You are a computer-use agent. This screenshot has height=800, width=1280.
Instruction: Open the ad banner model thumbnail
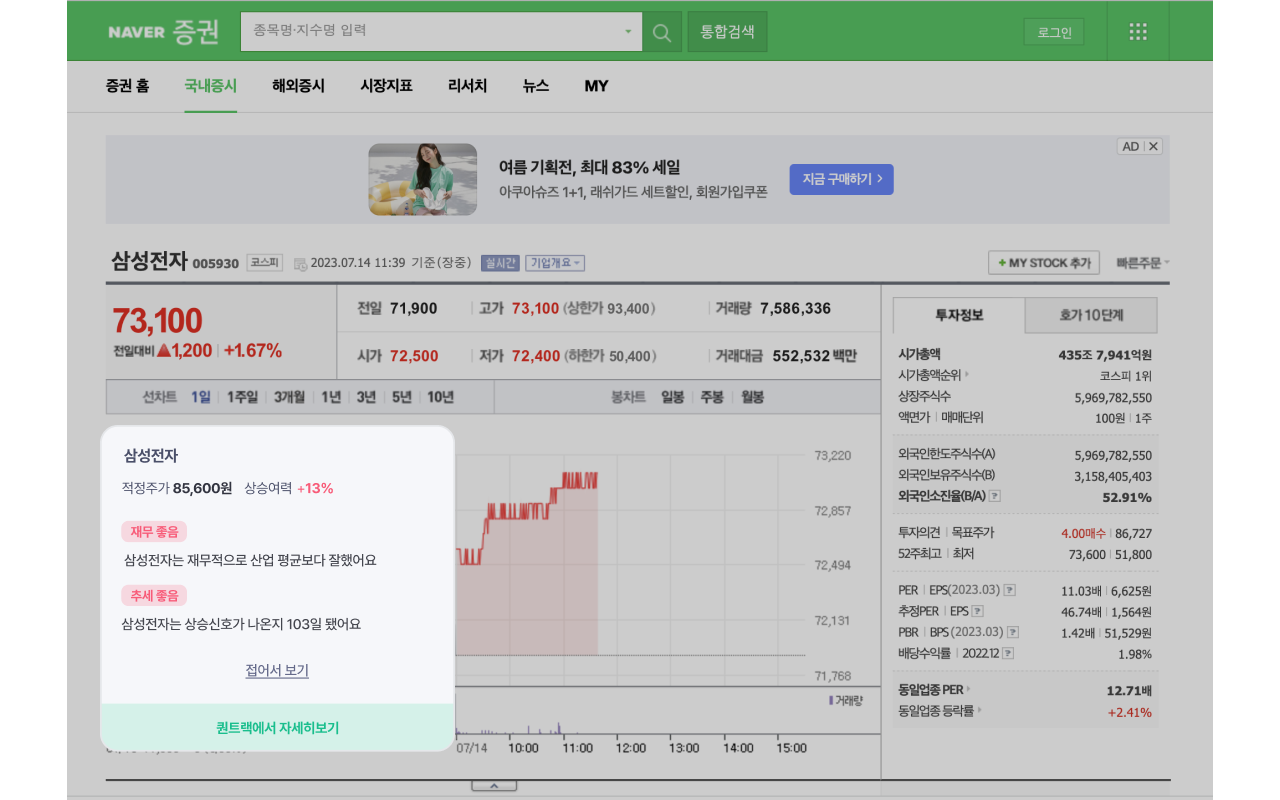tap(422, 180)
